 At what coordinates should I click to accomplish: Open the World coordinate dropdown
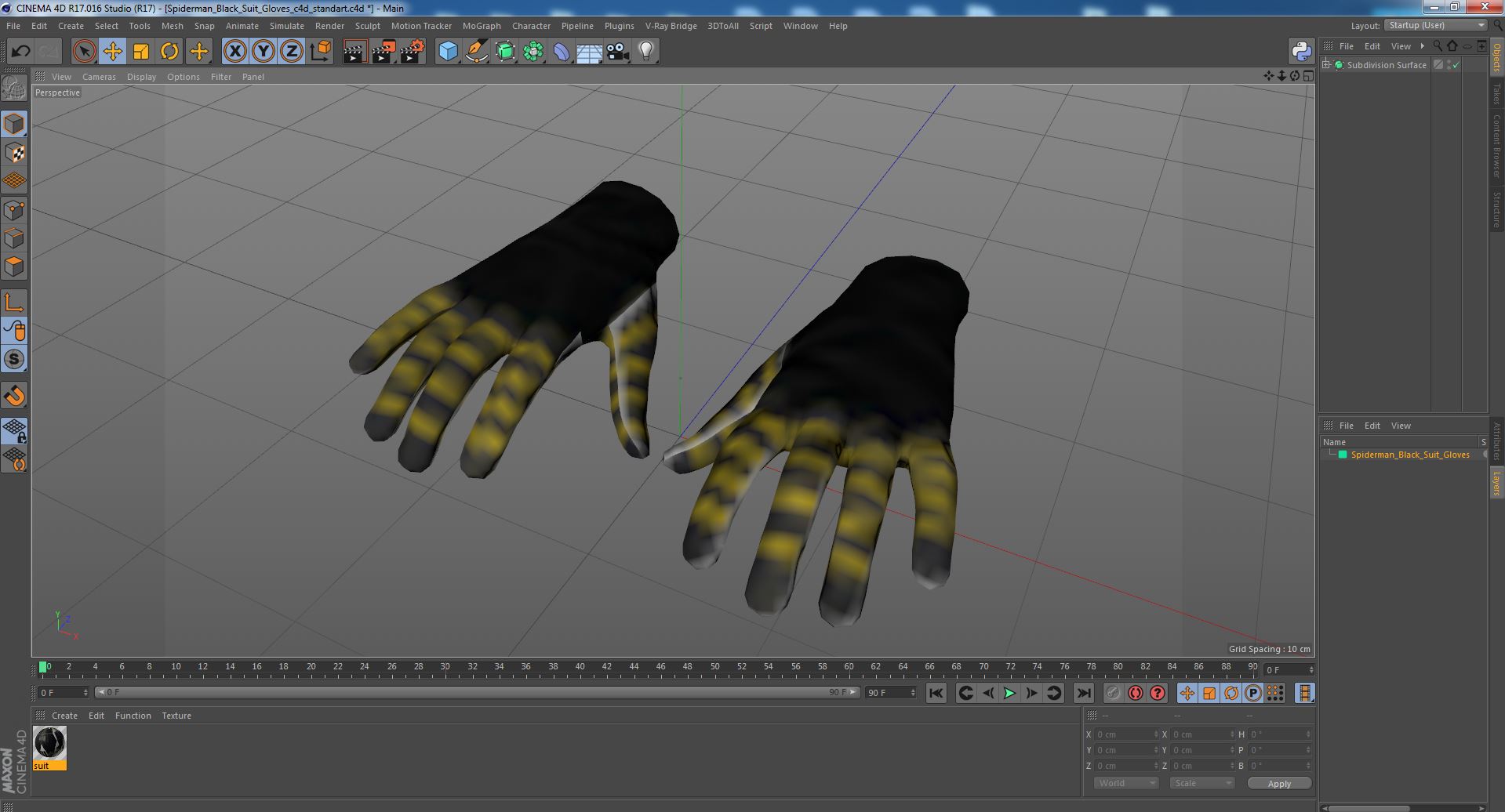pos(1126,783)
